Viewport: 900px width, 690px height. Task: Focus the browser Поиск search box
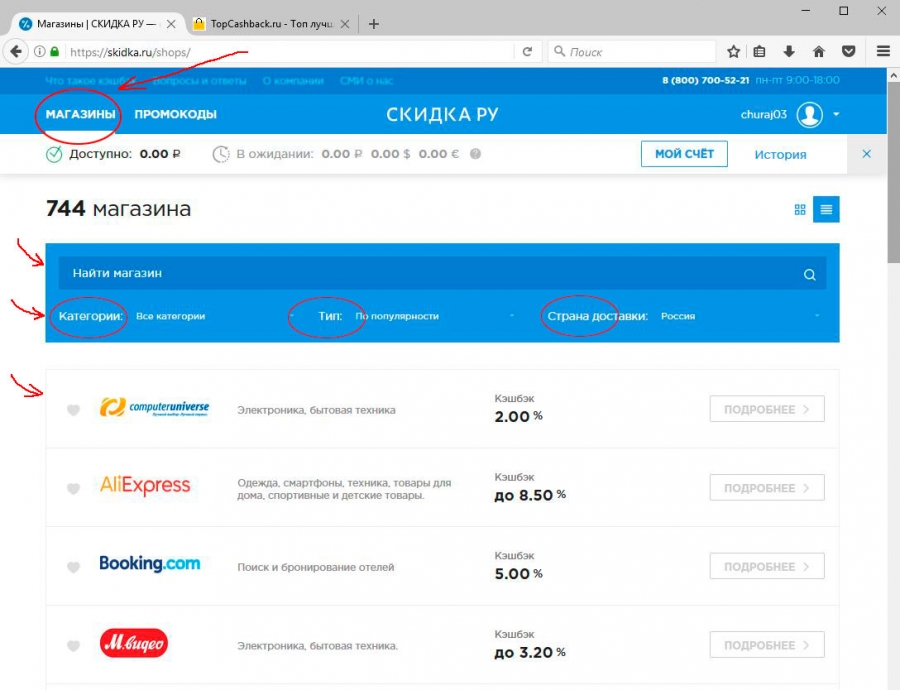pyautogui.click(x=631, y=52)
